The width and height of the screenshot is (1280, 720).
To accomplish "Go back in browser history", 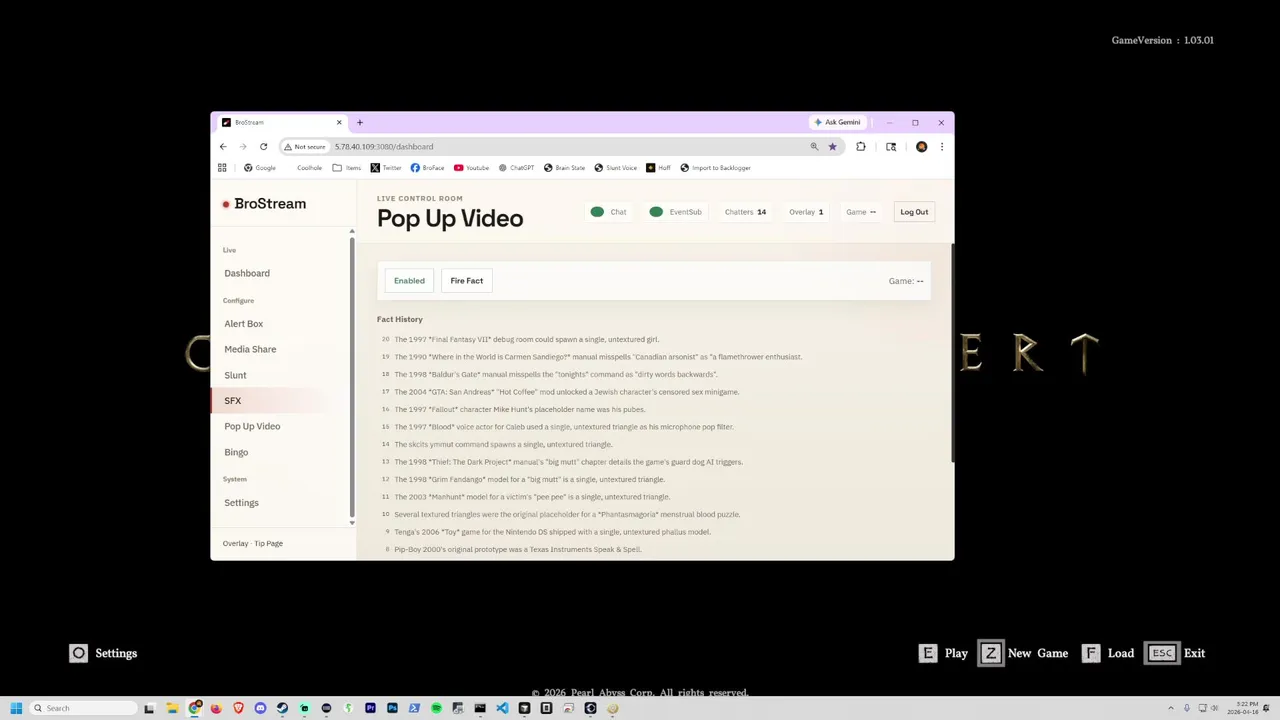I will click(x=223, y=146).
